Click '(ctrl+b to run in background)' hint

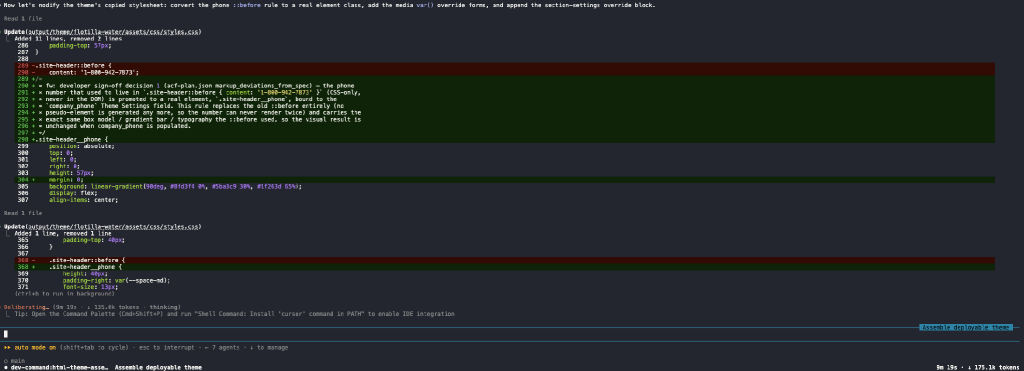[65, 293]
